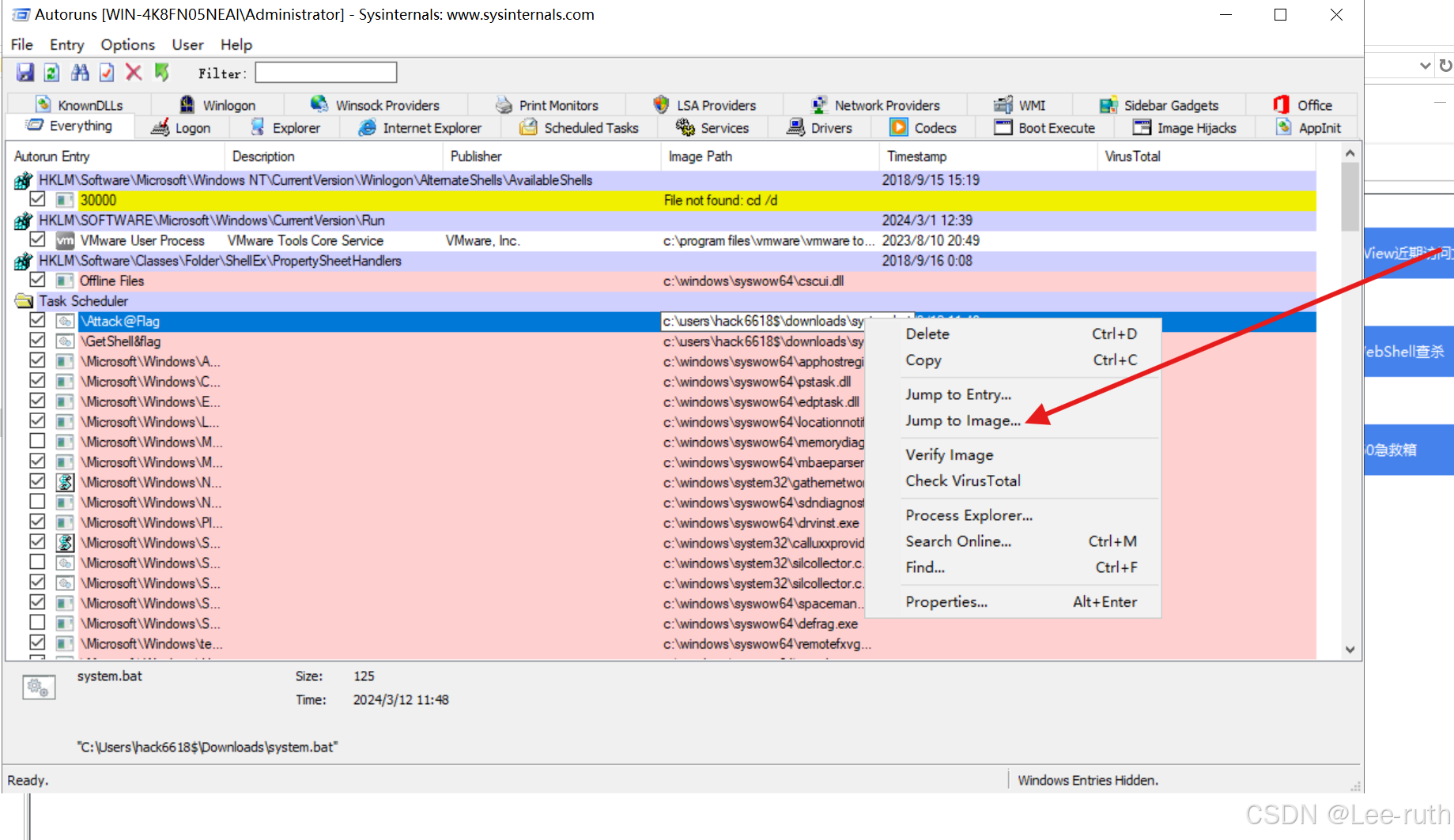
Task: Select the Everything tab
Action: coord(70,126)
